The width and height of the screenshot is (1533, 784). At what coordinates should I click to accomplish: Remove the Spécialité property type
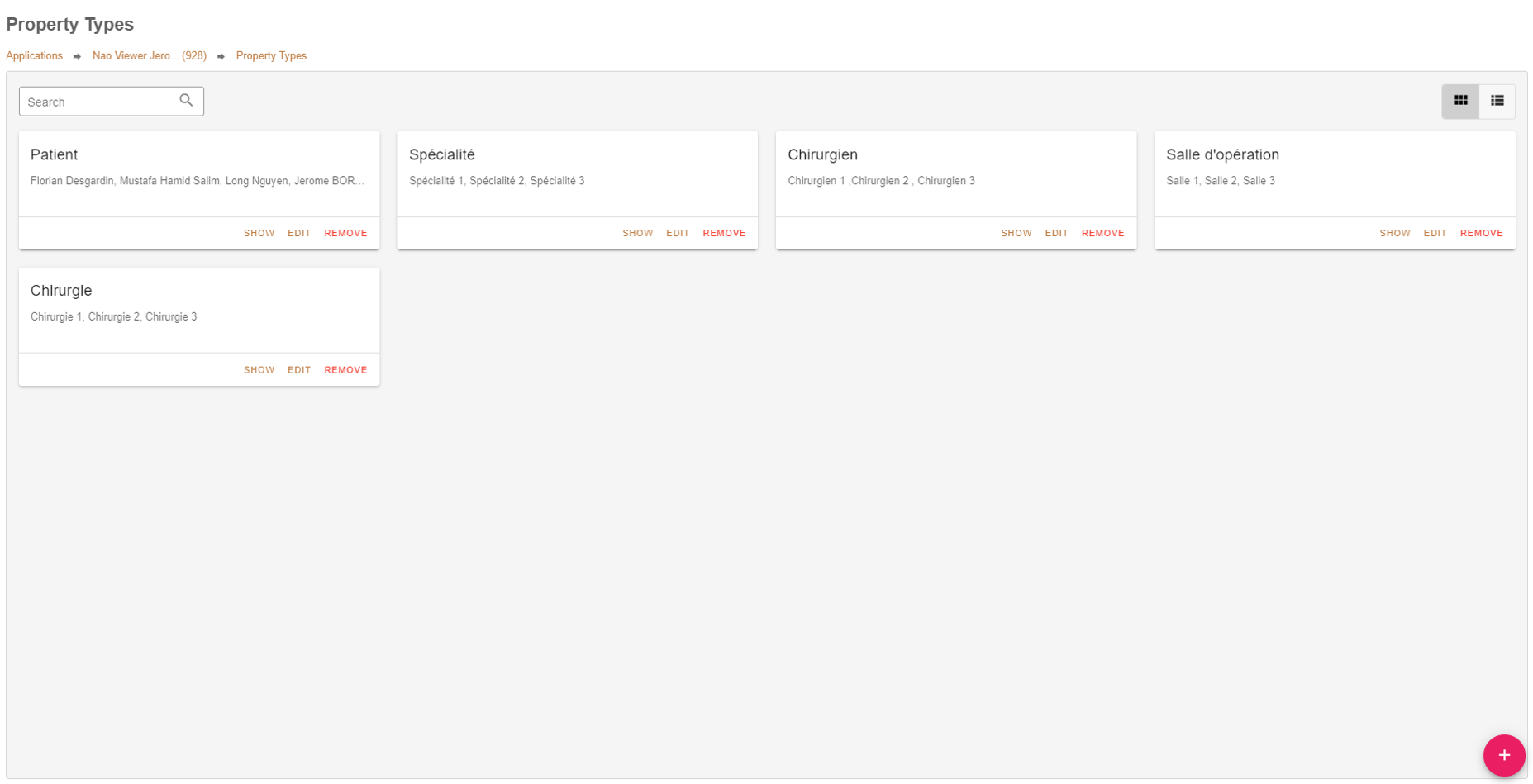tap(724, 233)
